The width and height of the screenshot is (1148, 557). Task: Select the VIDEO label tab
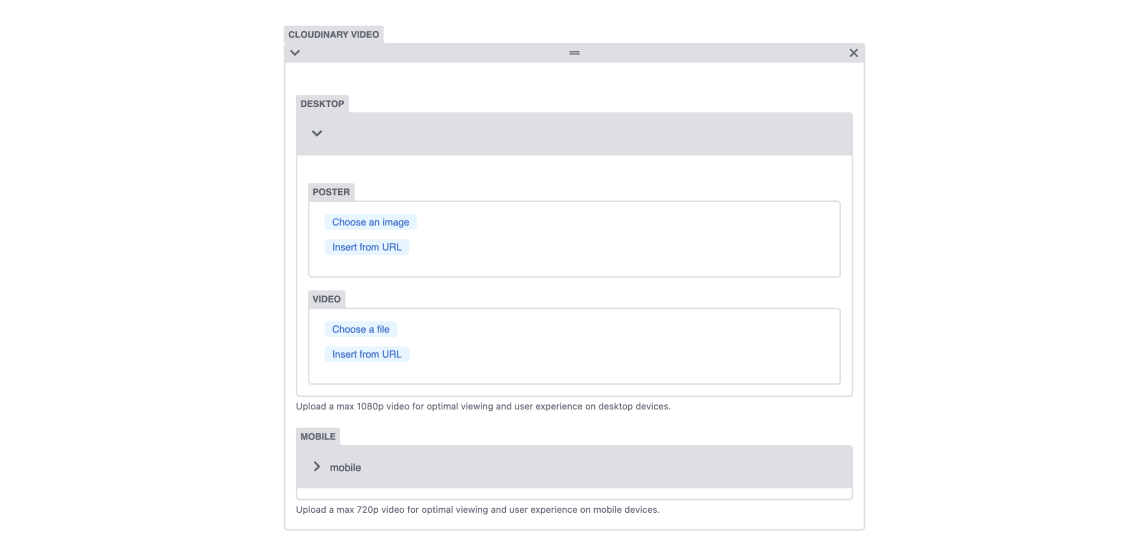click(327, 299)
